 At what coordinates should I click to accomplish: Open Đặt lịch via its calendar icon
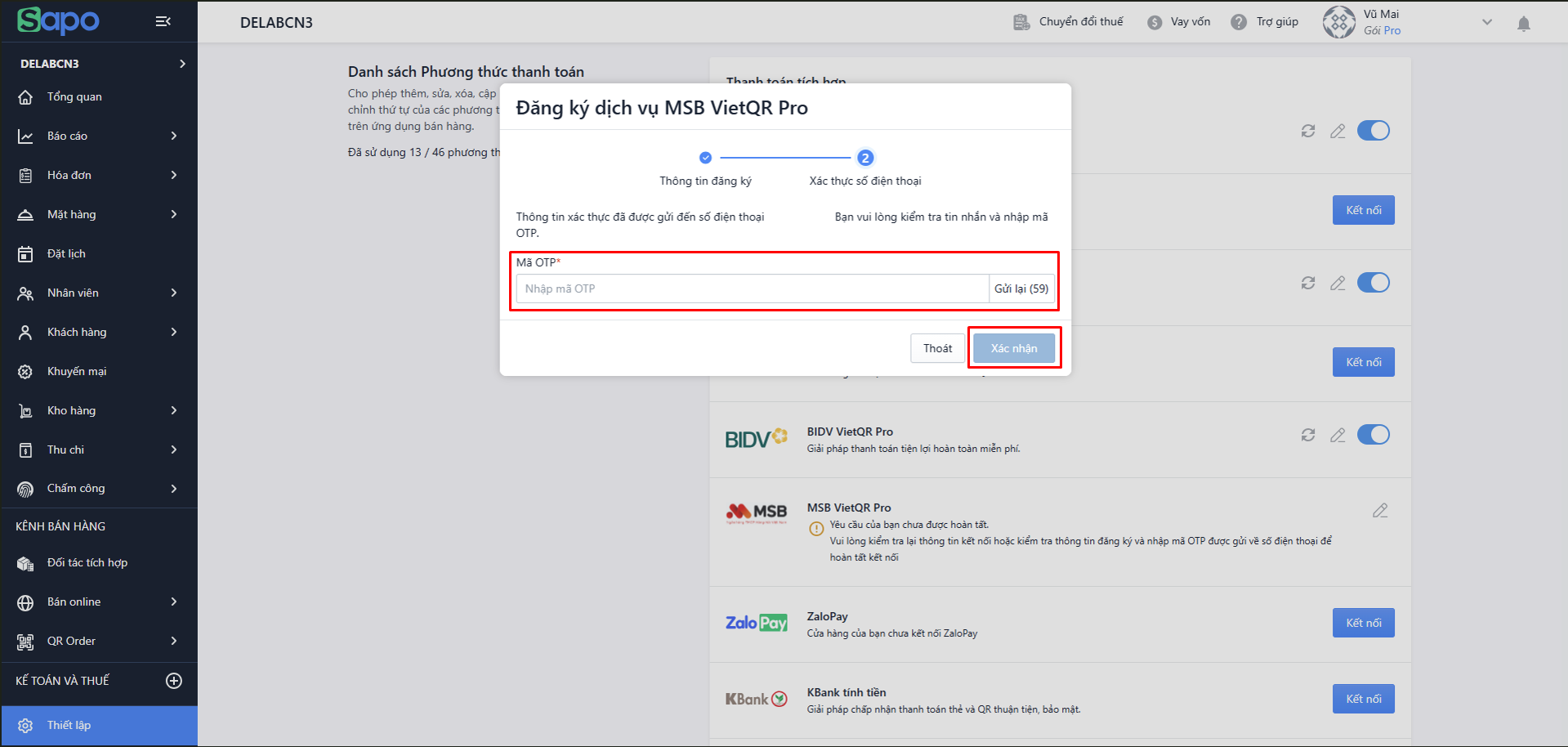point(25,254)
